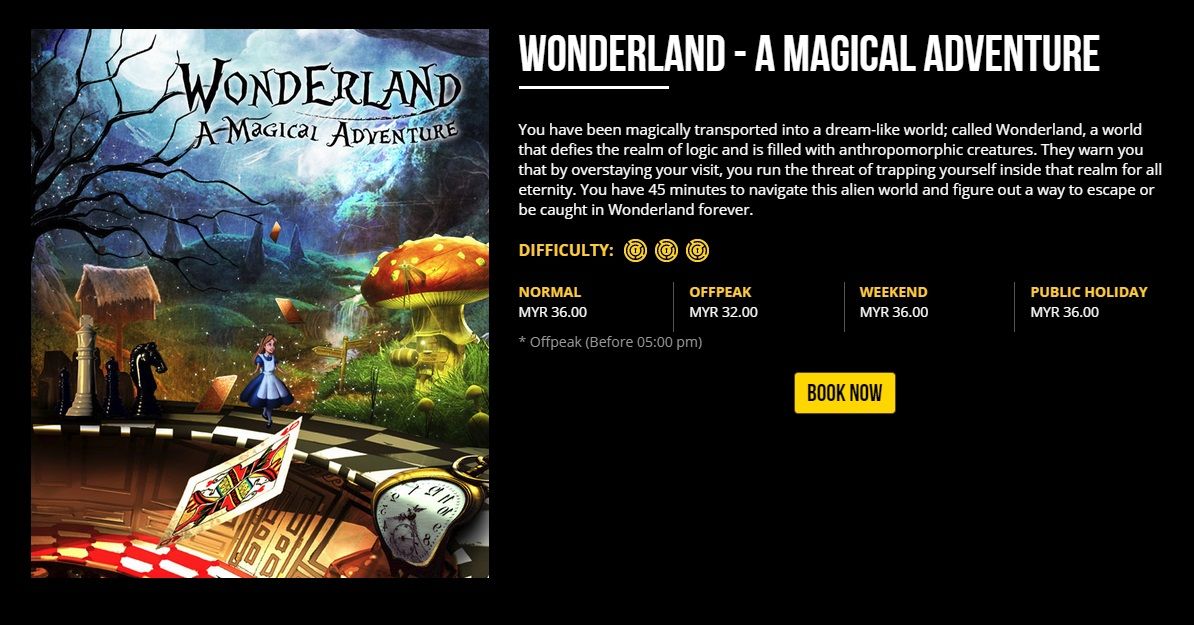
Task: Select the Public Holiday price column
Action: click(x=1090, y=302)
